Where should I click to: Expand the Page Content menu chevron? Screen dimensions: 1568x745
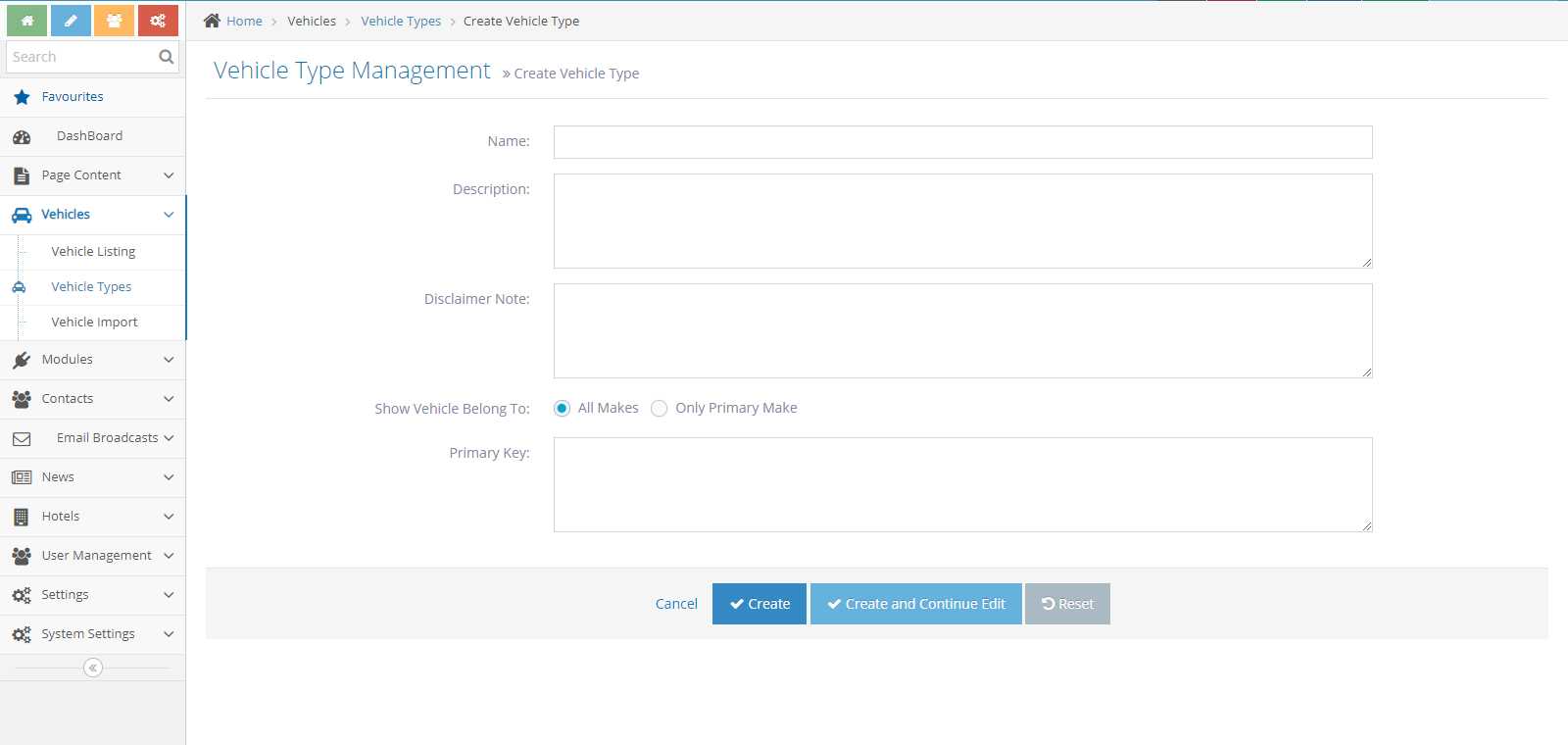coord(169,175)
